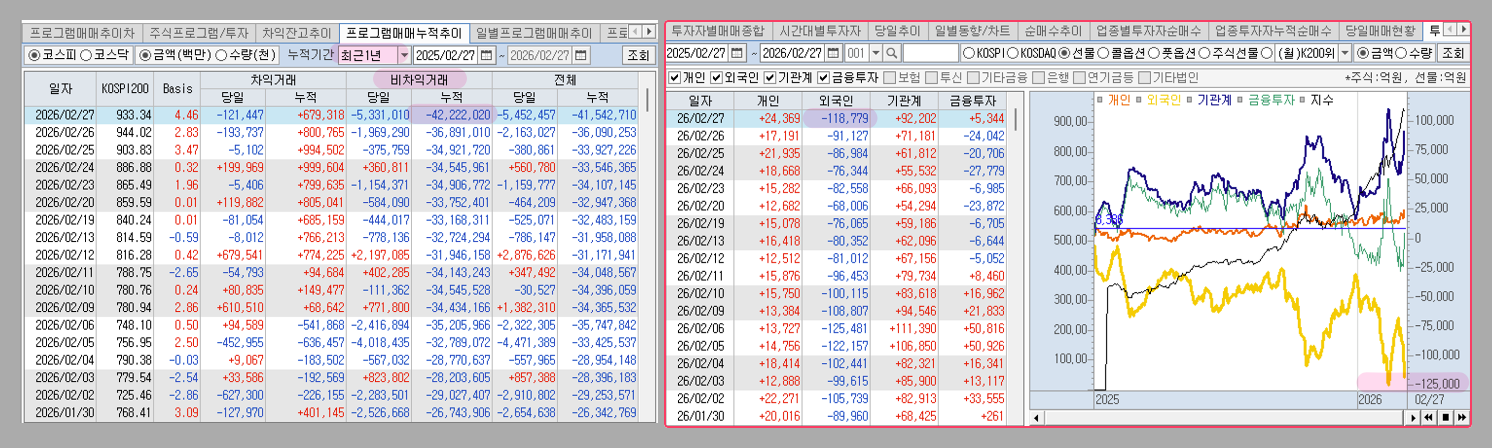Select 코스닥 radio button

tap(86, 54)
